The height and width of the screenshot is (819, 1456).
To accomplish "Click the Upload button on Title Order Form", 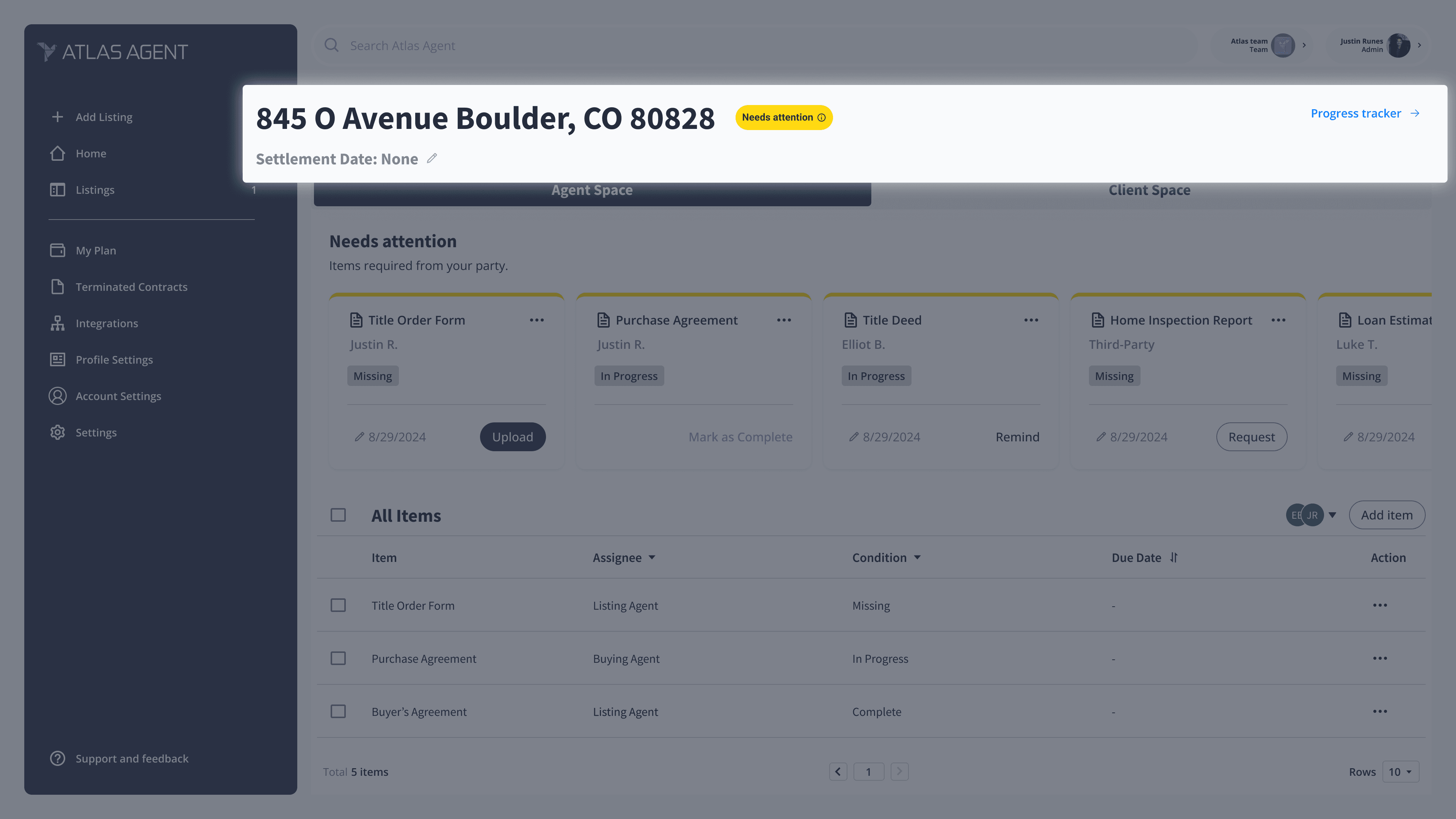I will click(x=512, y=437).
